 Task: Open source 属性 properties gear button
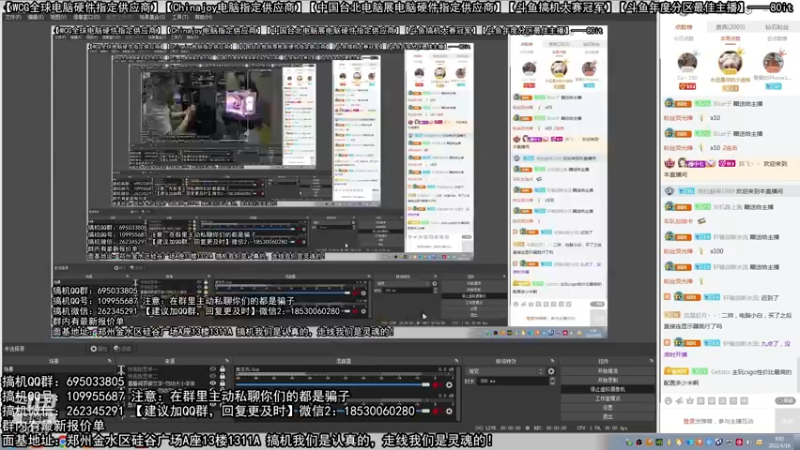click(x=98, y=349)
